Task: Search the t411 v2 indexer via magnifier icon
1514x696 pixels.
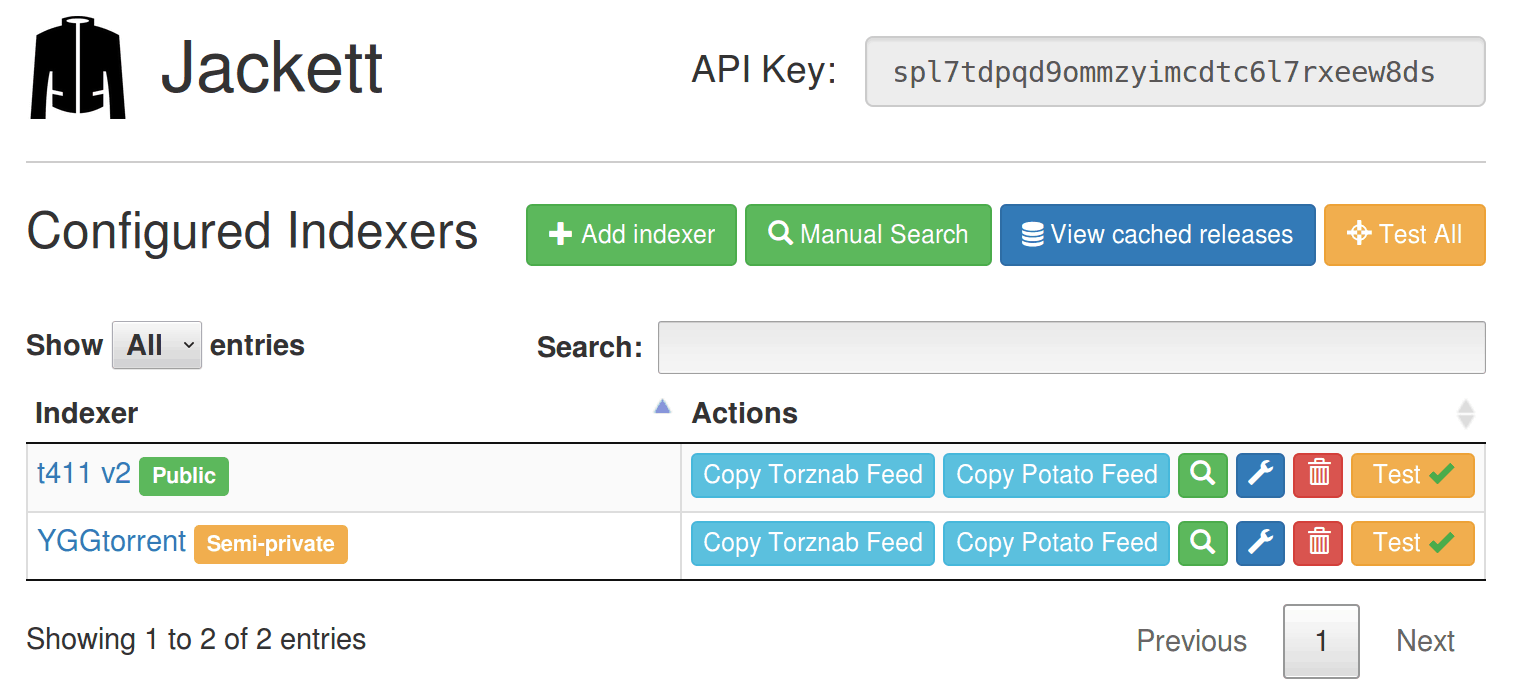Action: coord(1203,475)
